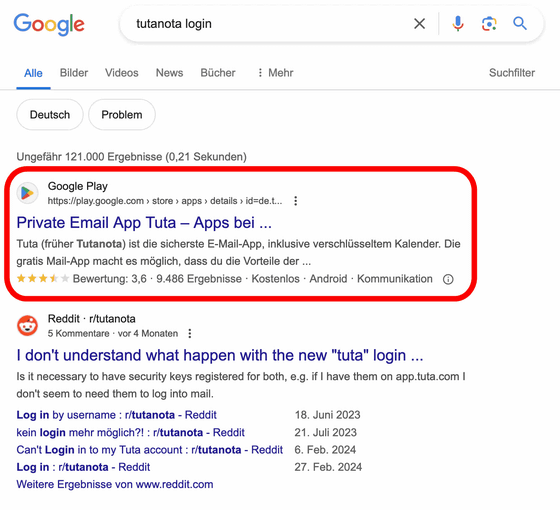Viewport: 560px width, 510px height.
Task: Apply the Problem filter chip
Action: (122, 115)
